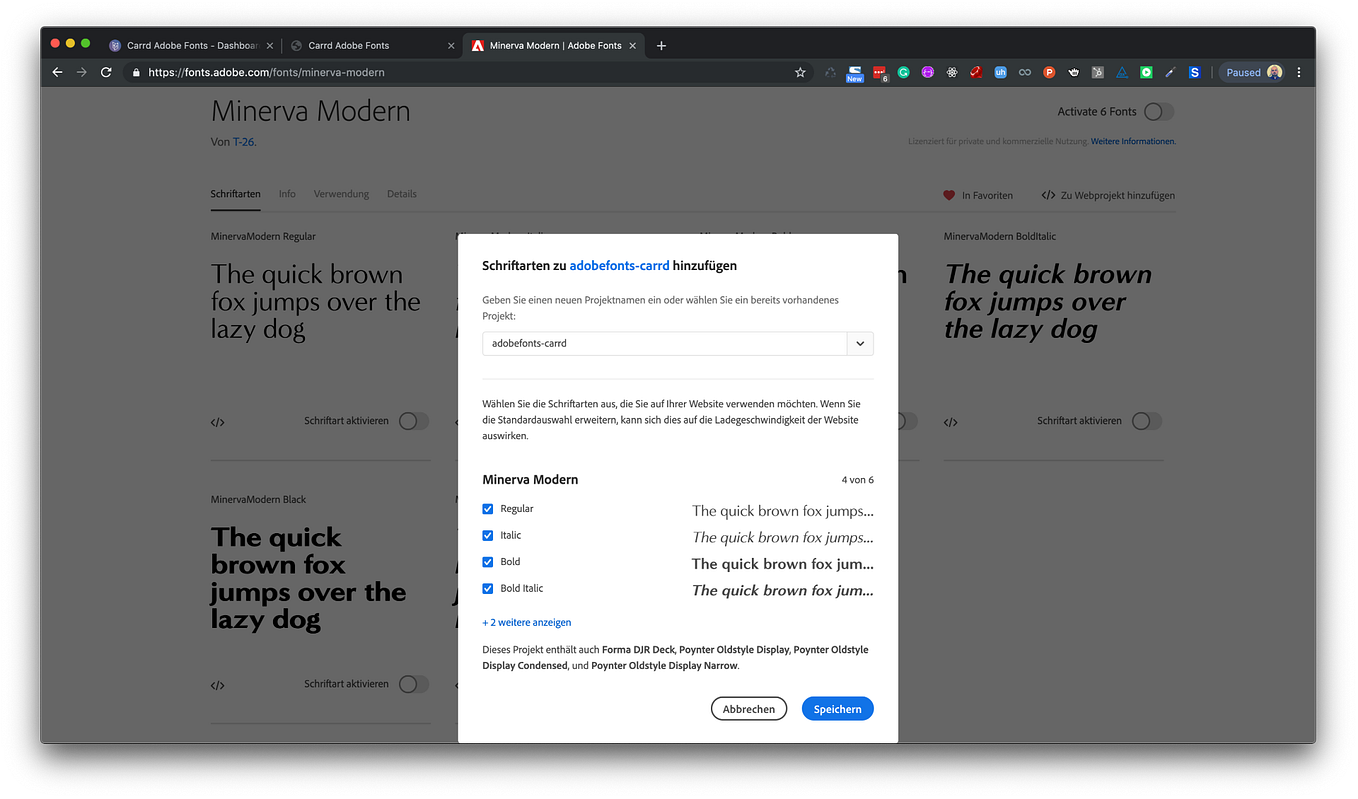Viewport: 1358px width, 799px height.
Task: Open the React Developer Tools extension
Action: pyautogui.click(x=952, y=72)
